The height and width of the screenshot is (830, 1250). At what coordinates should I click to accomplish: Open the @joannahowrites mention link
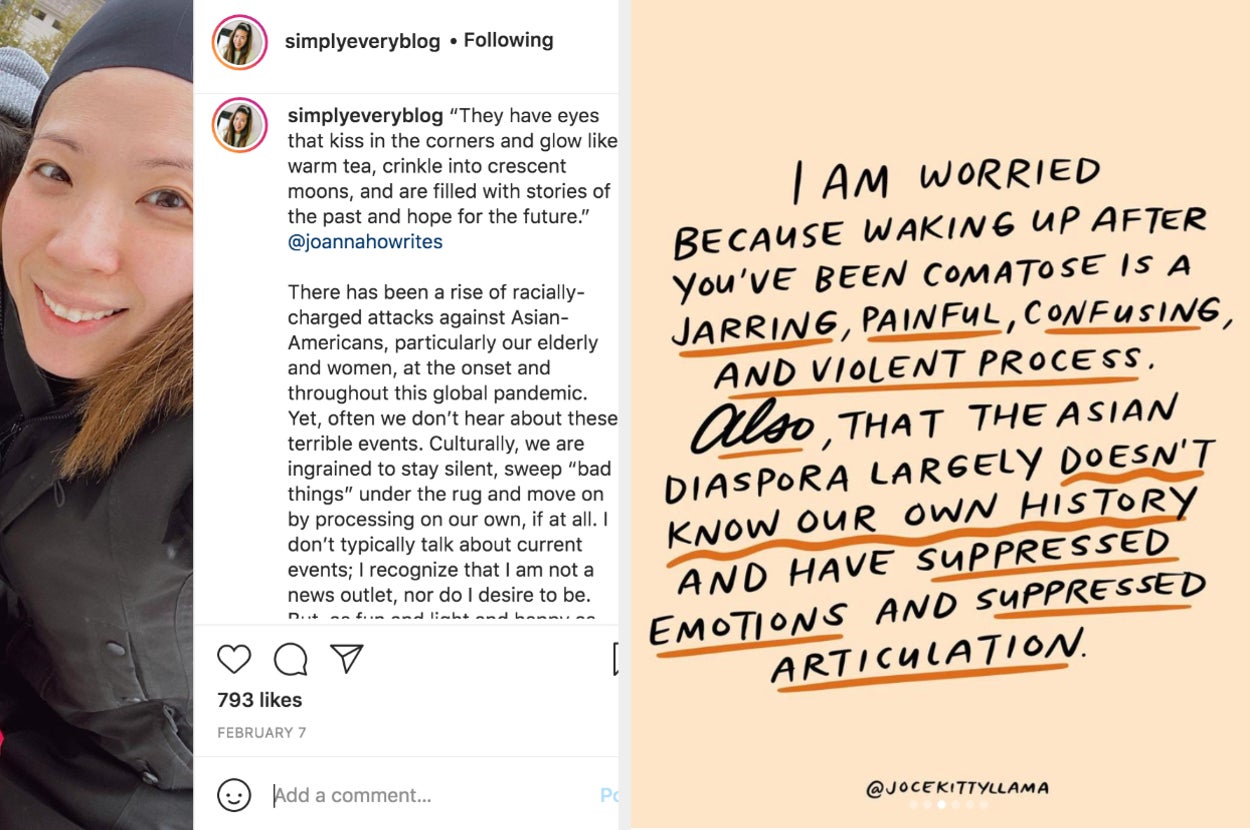[365, 242]
